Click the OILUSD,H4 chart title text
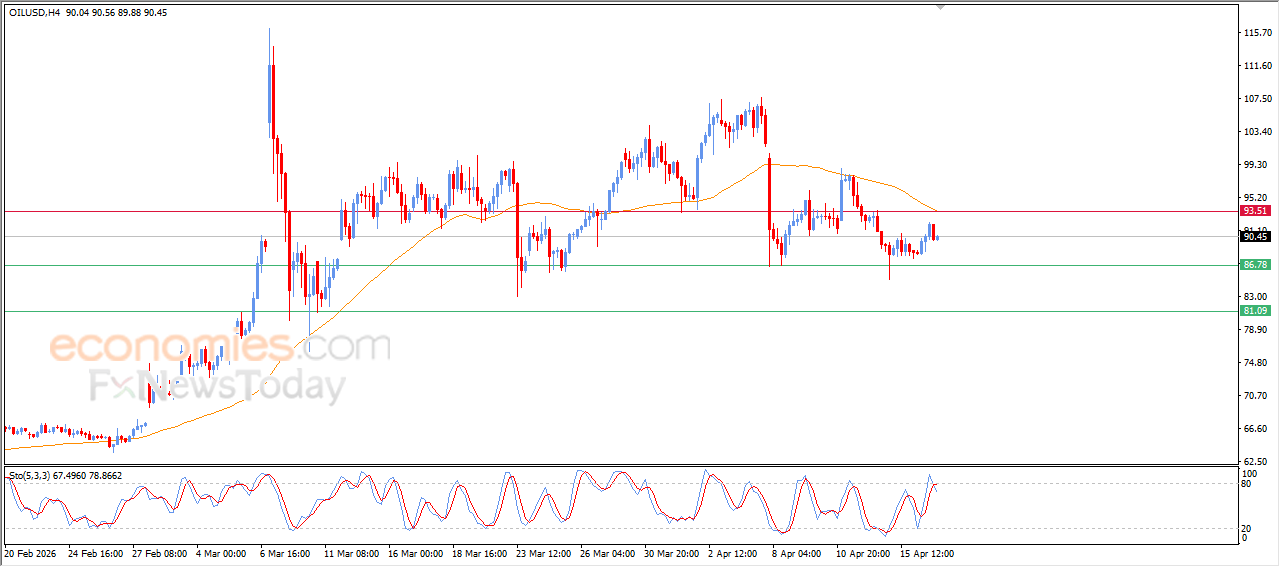This screenshot has height=567, width=1280. [x=36, y=12]
